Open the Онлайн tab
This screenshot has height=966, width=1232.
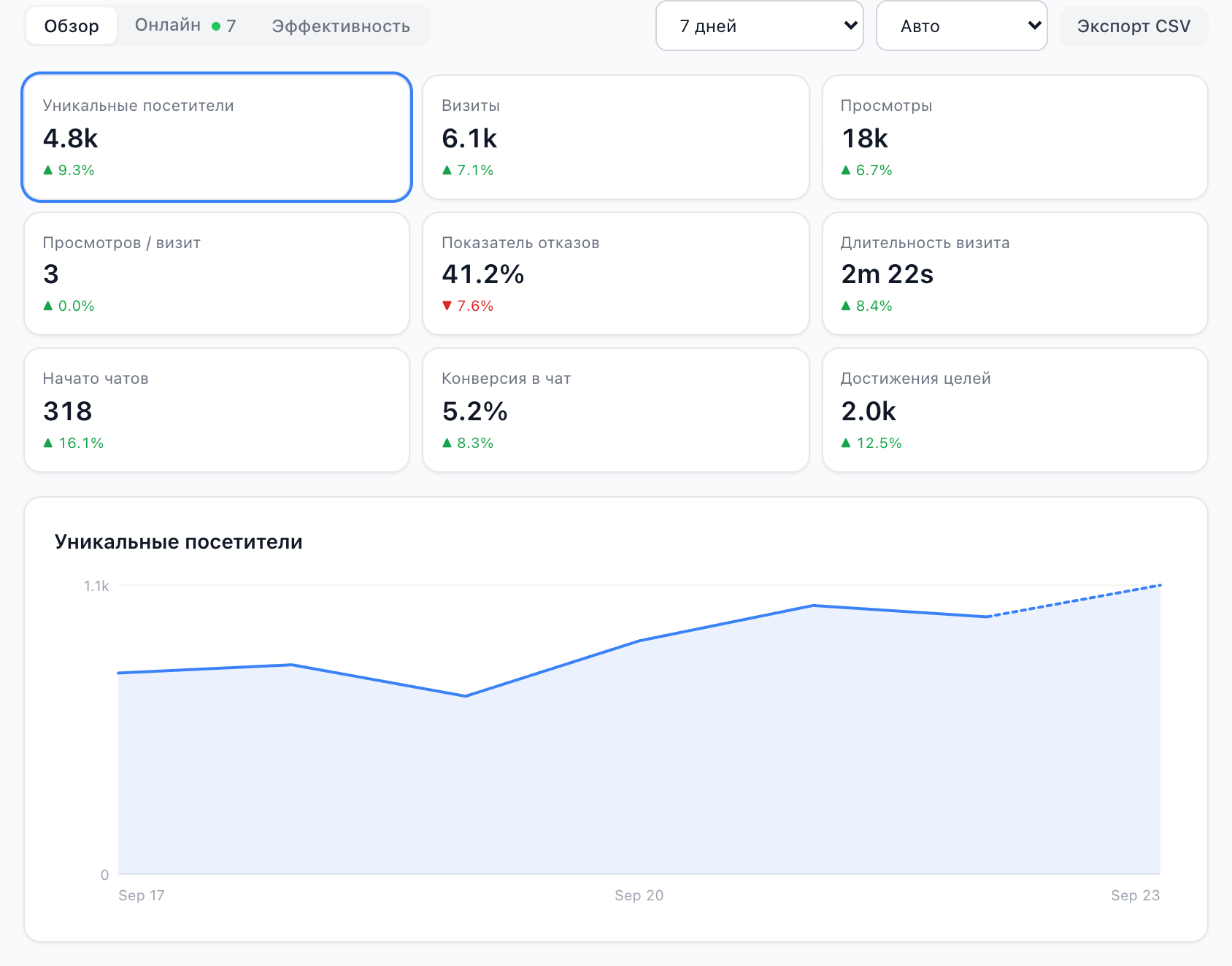185,26
